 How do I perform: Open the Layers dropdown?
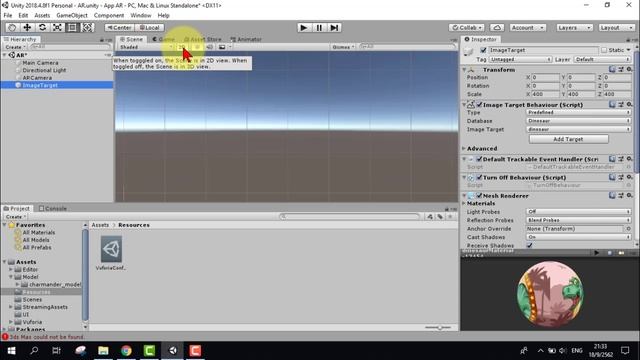tap(574, 27)
